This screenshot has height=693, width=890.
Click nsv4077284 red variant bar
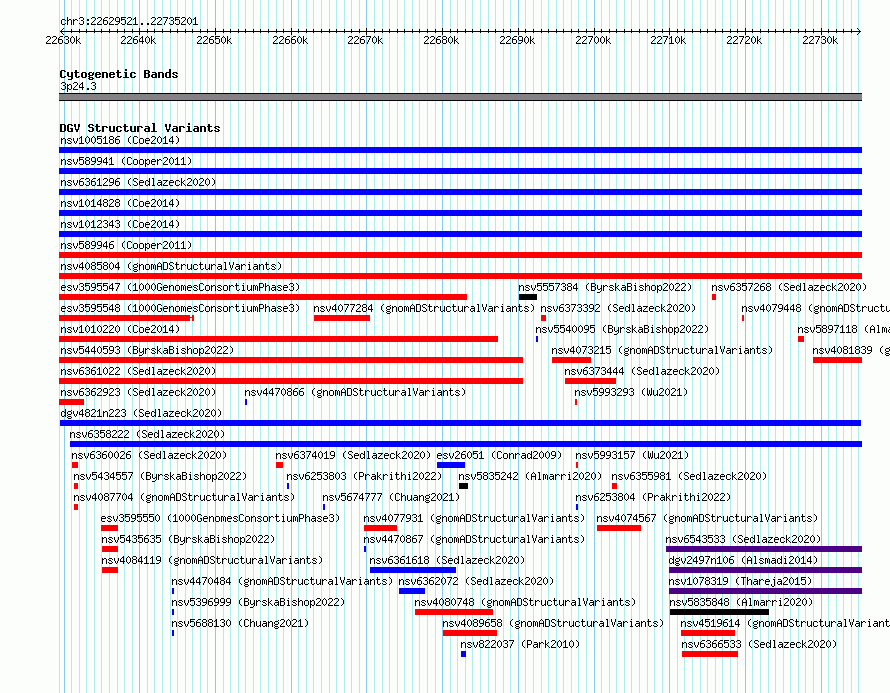(342, 318)
